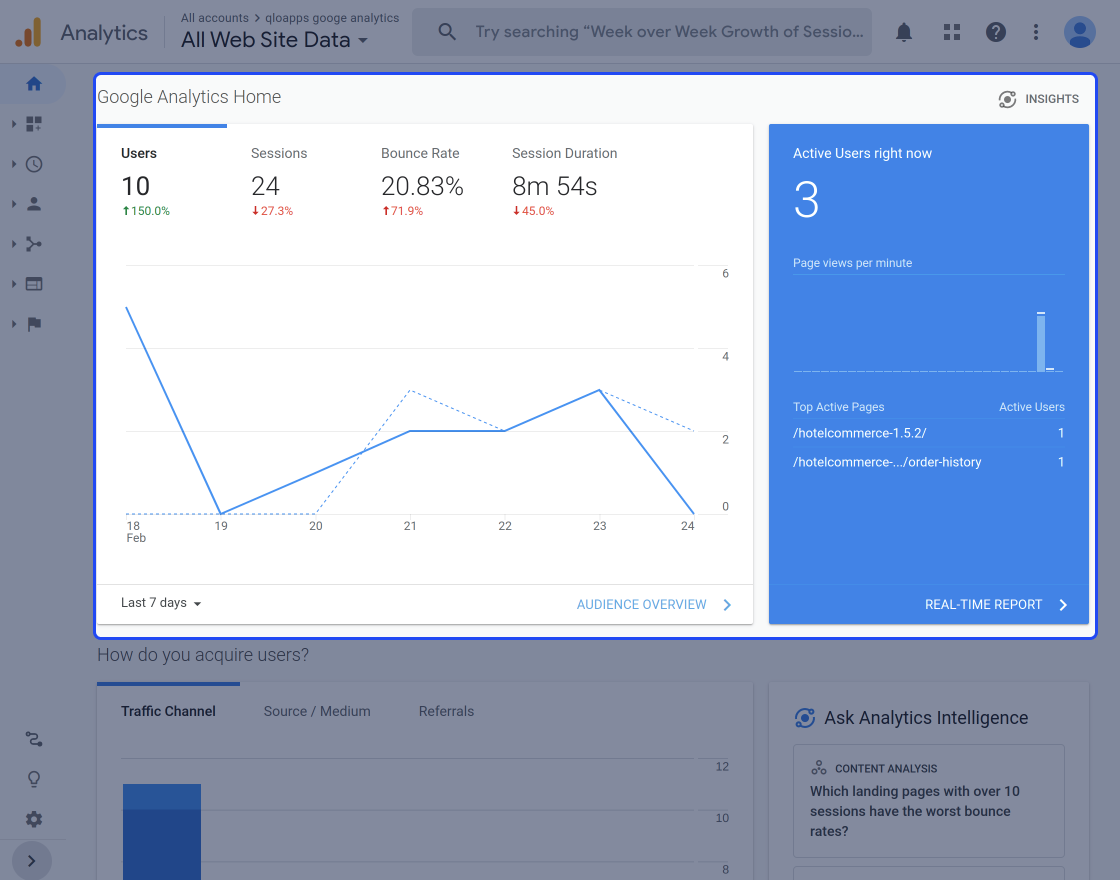Click the page views per minute bar
The image size is (1120, 880).
coord(1041,341)
